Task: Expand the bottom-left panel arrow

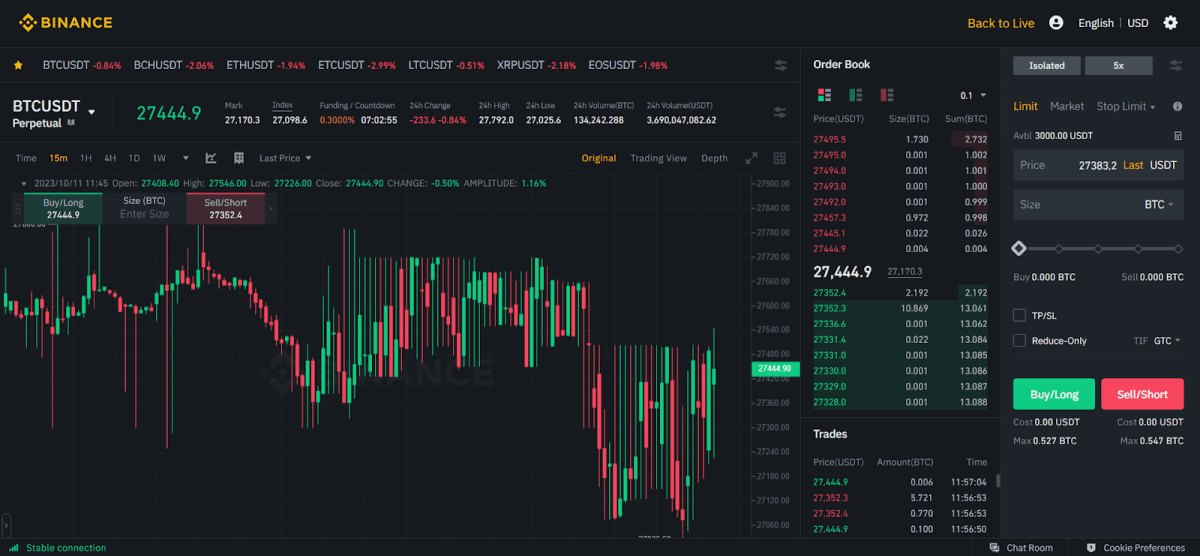Action: pos(5,525)
